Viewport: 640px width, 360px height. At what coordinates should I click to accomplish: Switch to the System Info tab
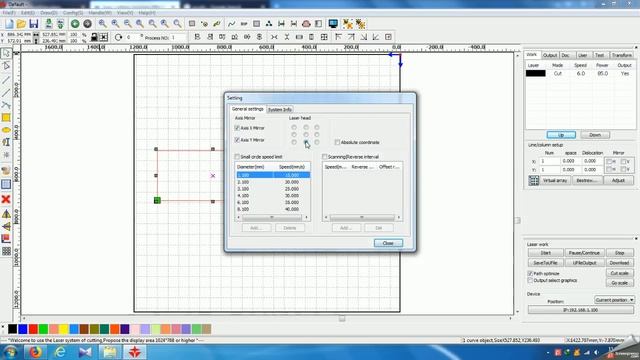pyautogui.click(x=280, y=109)
